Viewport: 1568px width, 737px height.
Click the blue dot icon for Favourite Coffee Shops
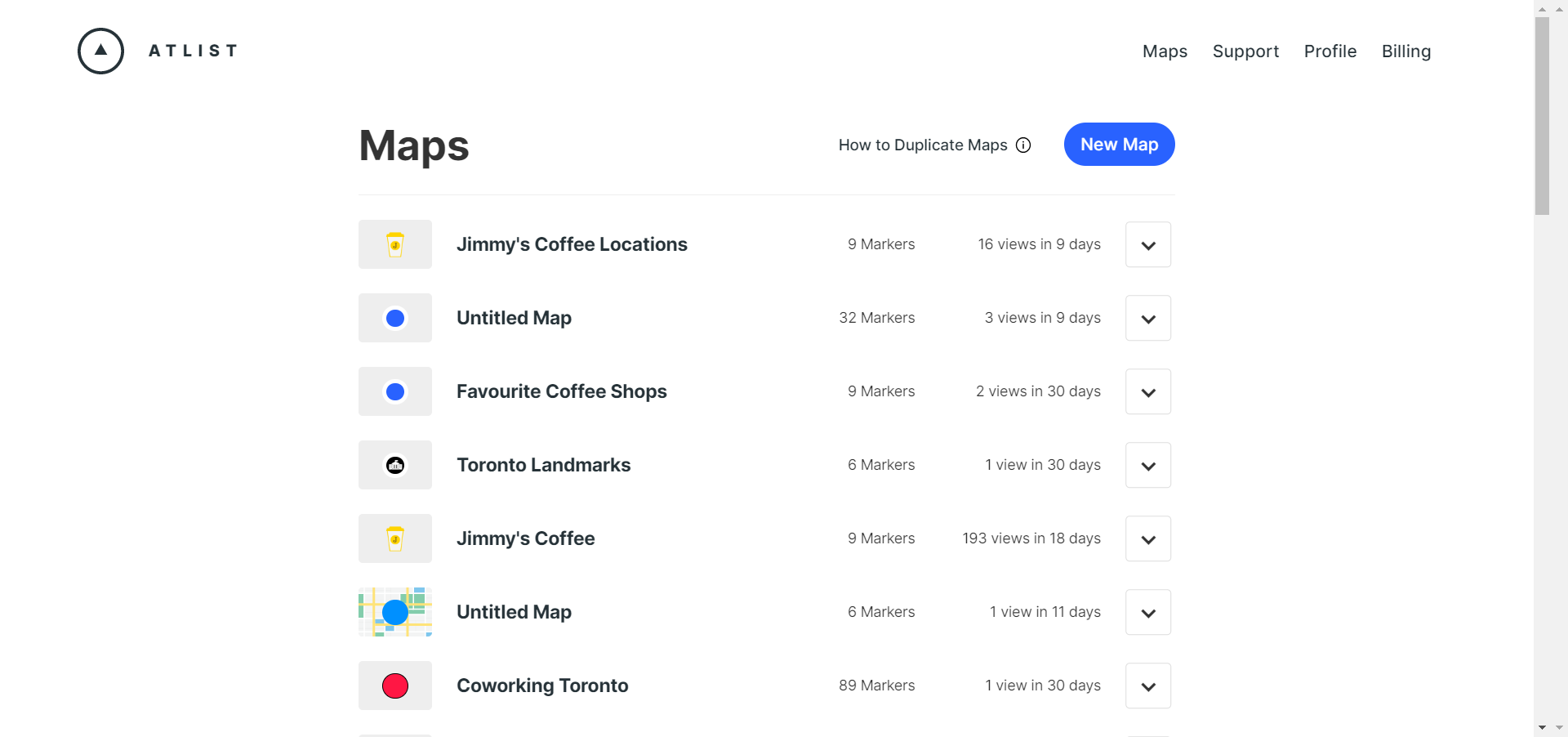point(395,391)
